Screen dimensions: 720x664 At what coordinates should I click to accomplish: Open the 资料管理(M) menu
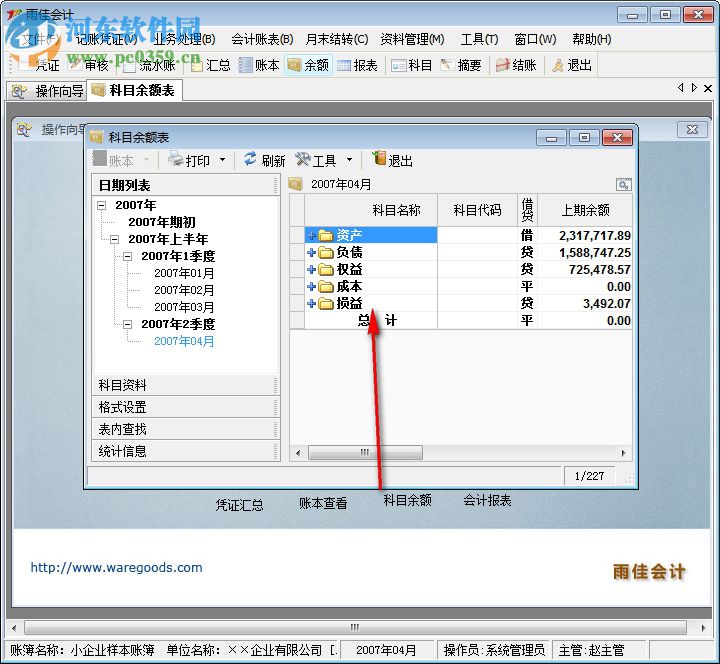(x=412, y=39)
